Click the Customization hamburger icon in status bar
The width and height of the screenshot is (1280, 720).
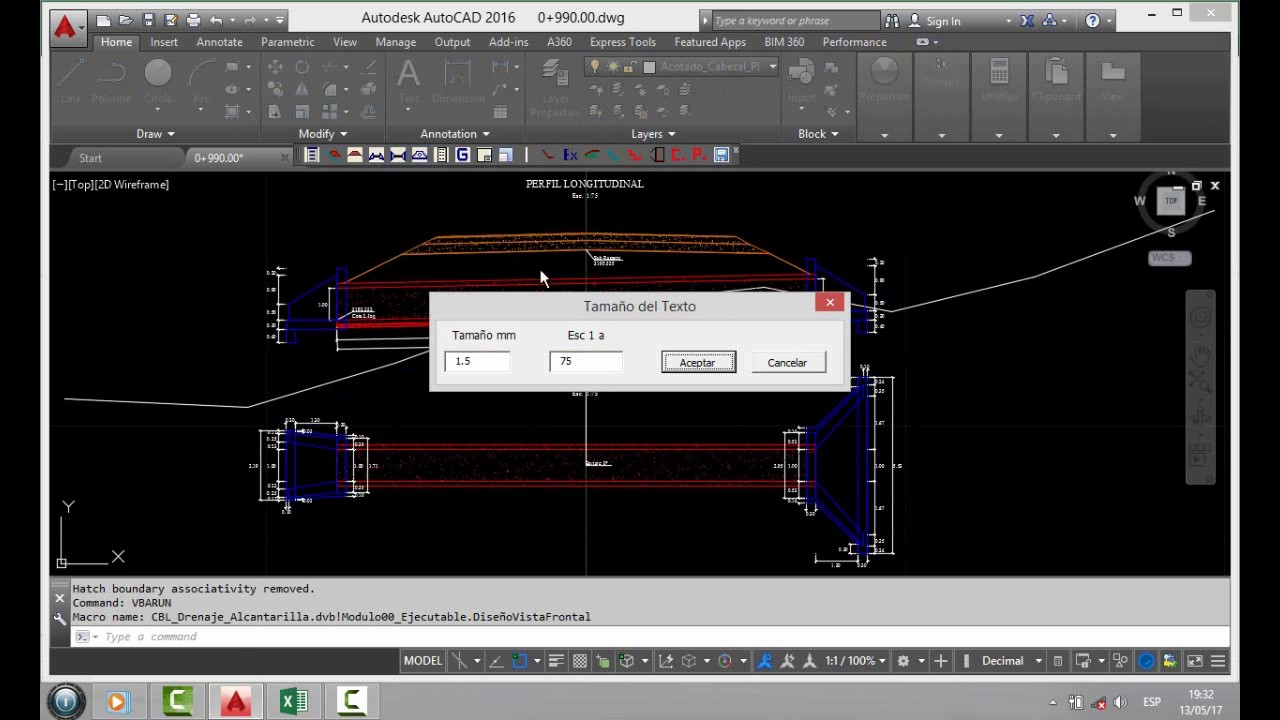coord(1218,661)
